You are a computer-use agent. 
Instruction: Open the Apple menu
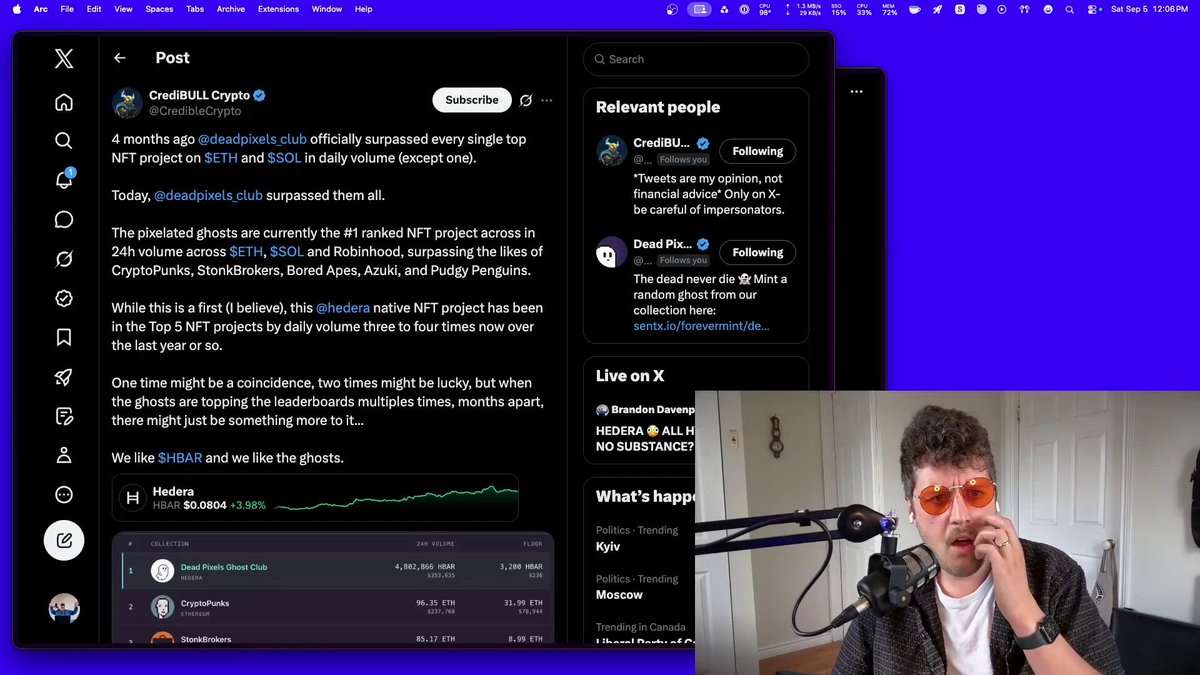click(16, 9)
